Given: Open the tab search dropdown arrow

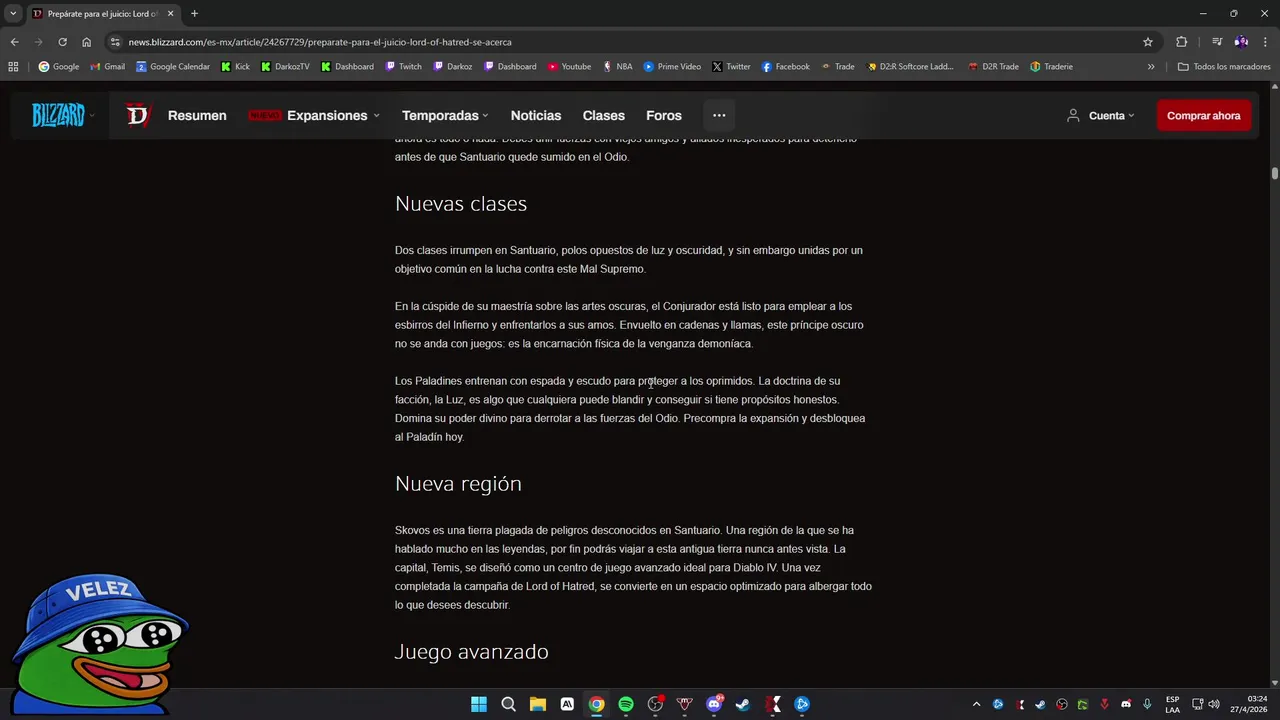Looking at the screenshot, I should point(13,13).
